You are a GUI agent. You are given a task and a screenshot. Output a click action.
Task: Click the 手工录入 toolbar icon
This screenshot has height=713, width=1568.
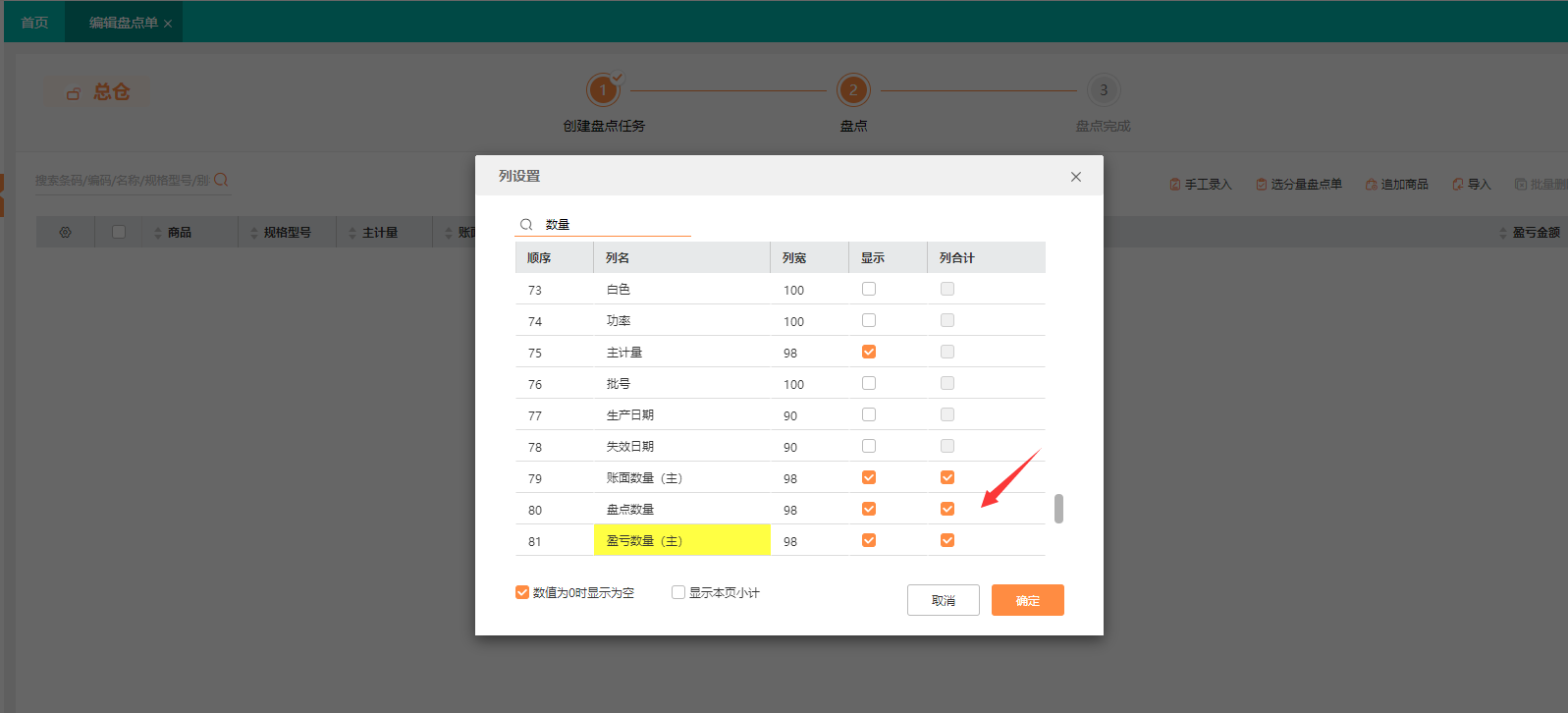point(1174,185)
